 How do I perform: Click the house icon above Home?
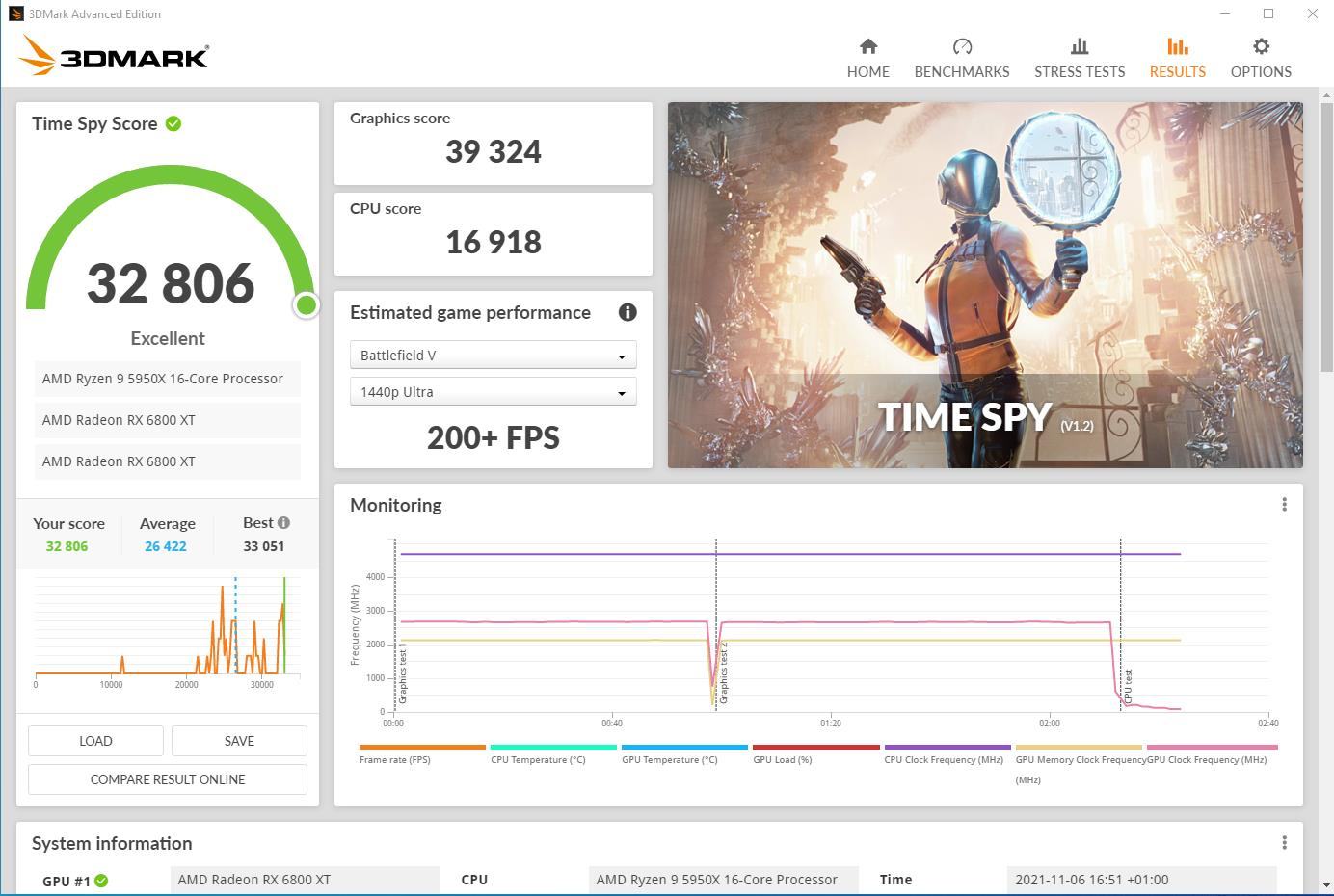[868, 46]
